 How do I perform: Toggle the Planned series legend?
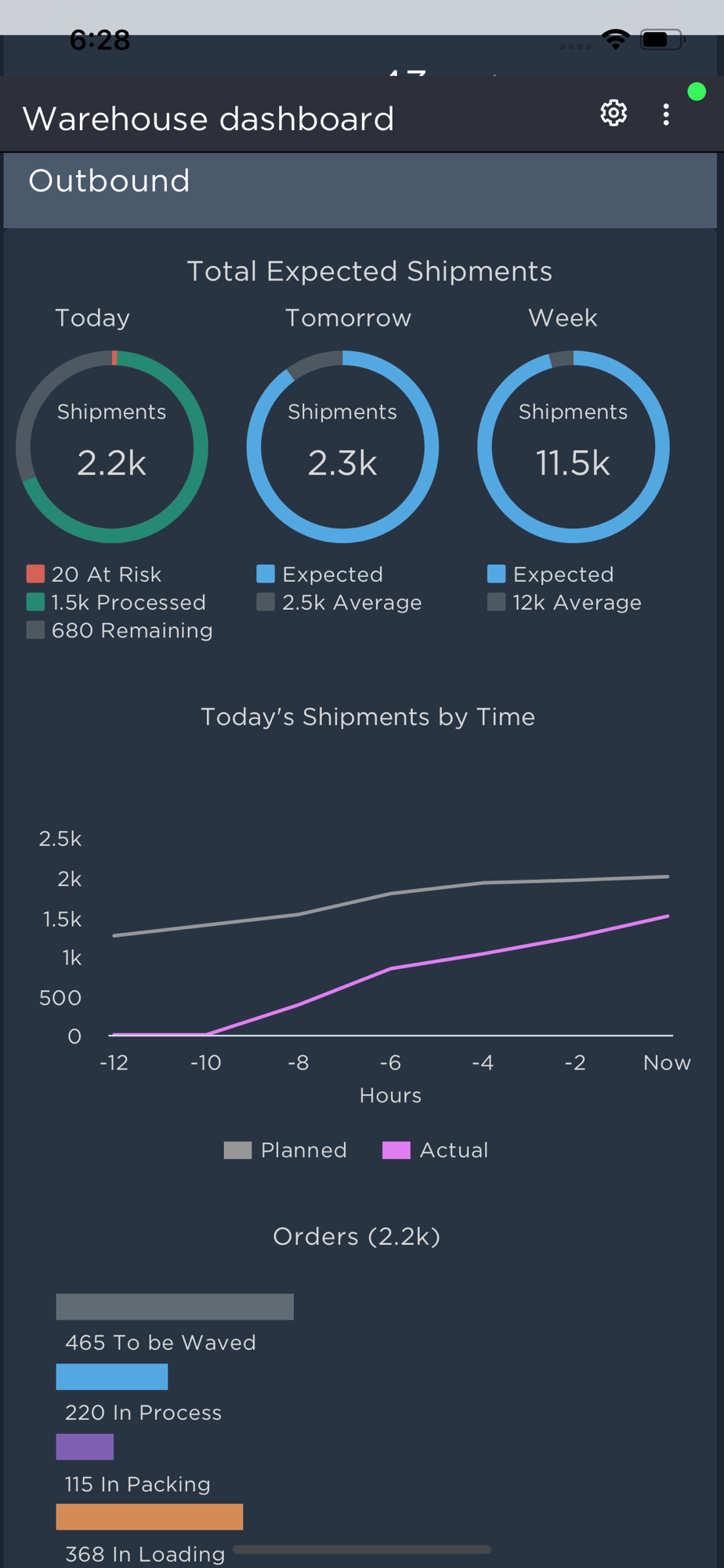pos(285,1150)
